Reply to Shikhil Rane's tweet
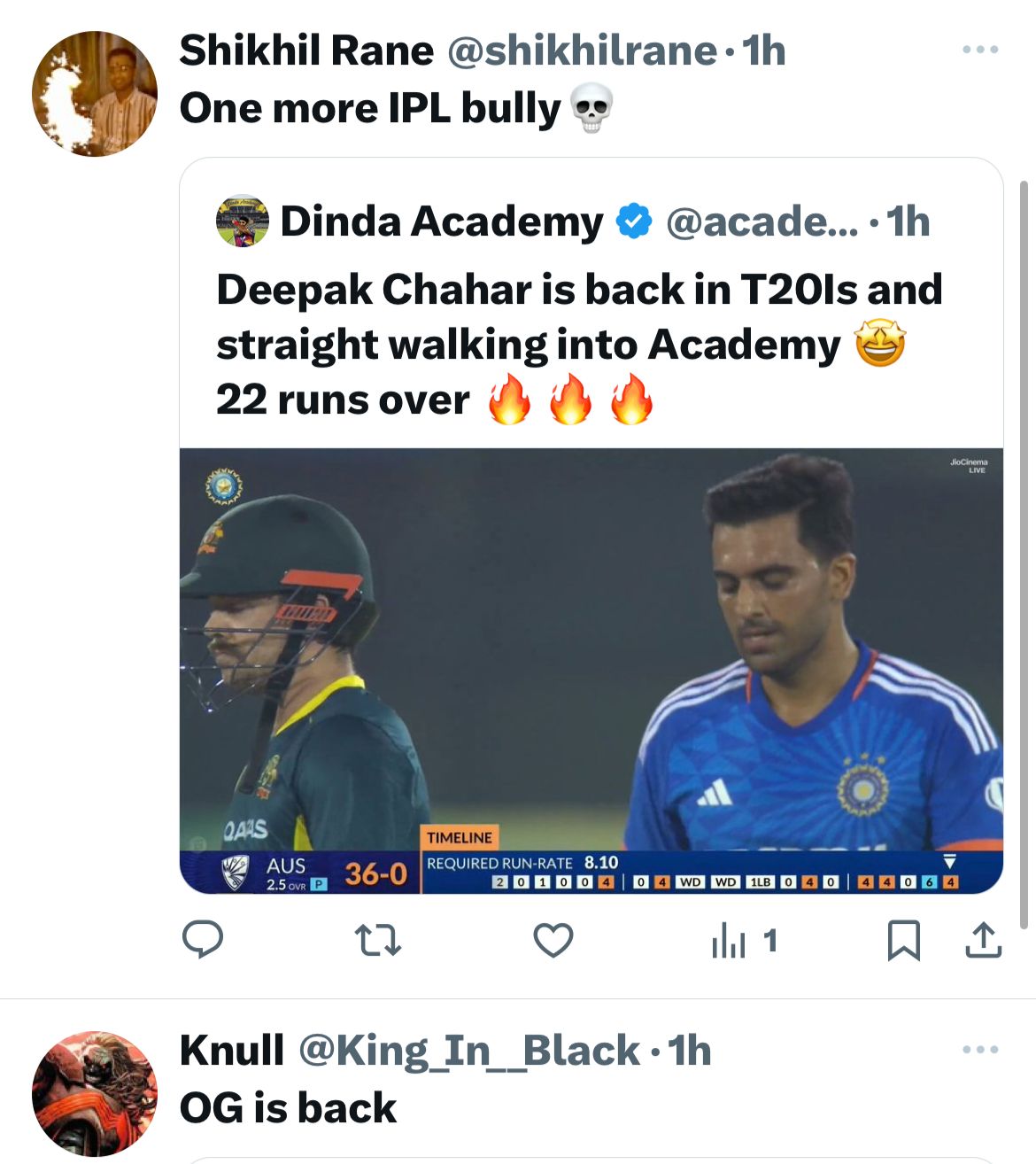Viewport: 1036px width, 1164px height. coord(202,939)
